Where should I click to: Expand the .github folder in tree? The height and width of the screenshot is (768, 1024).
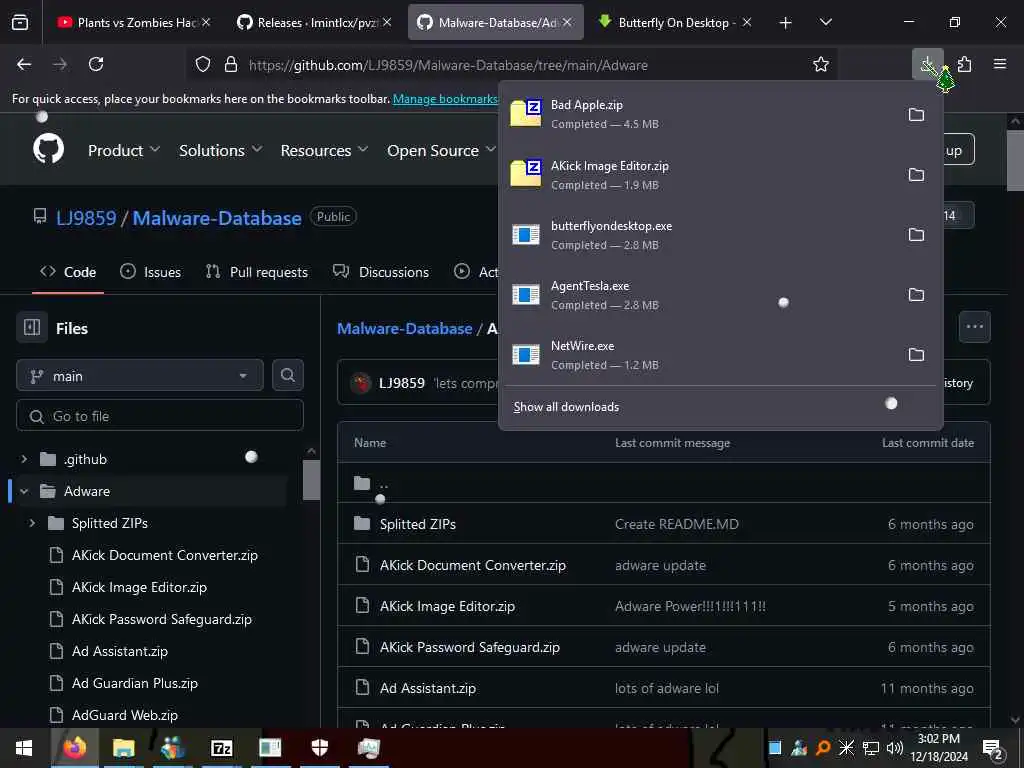[24, 459]
